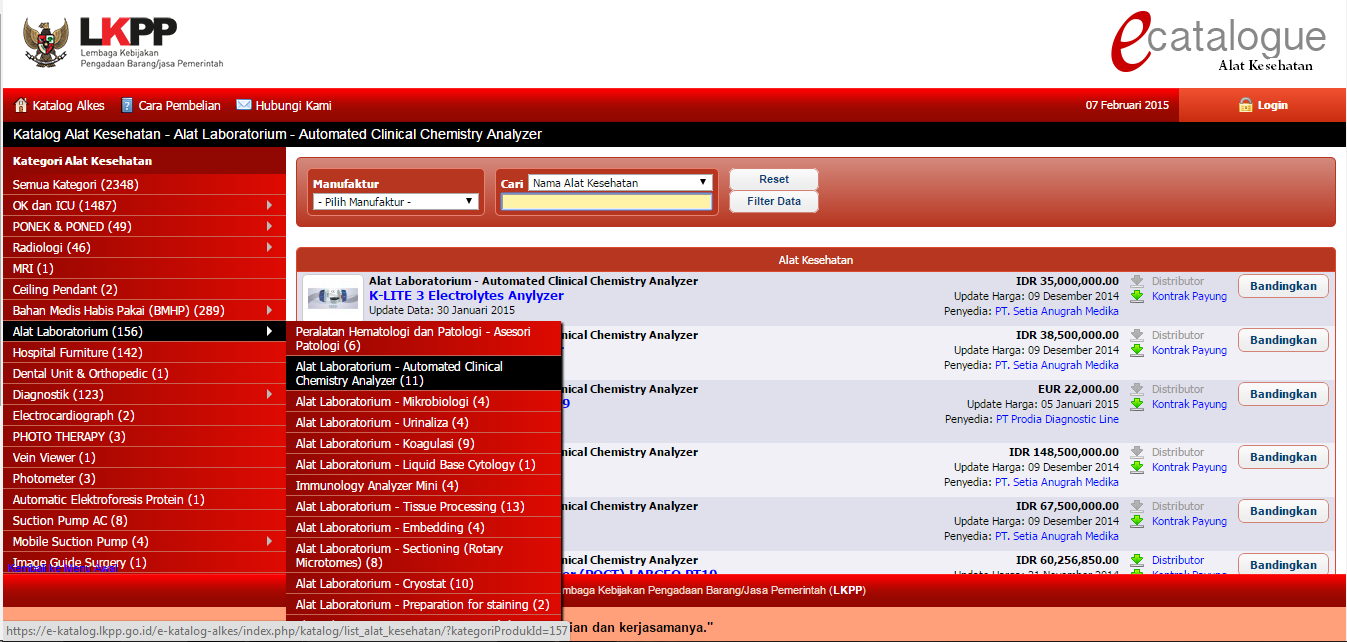1347x642 pixels.
Task: Click green download arrow for IDR 35,000,000 item
Action: pyautogui.click(x=1137, y=296)
